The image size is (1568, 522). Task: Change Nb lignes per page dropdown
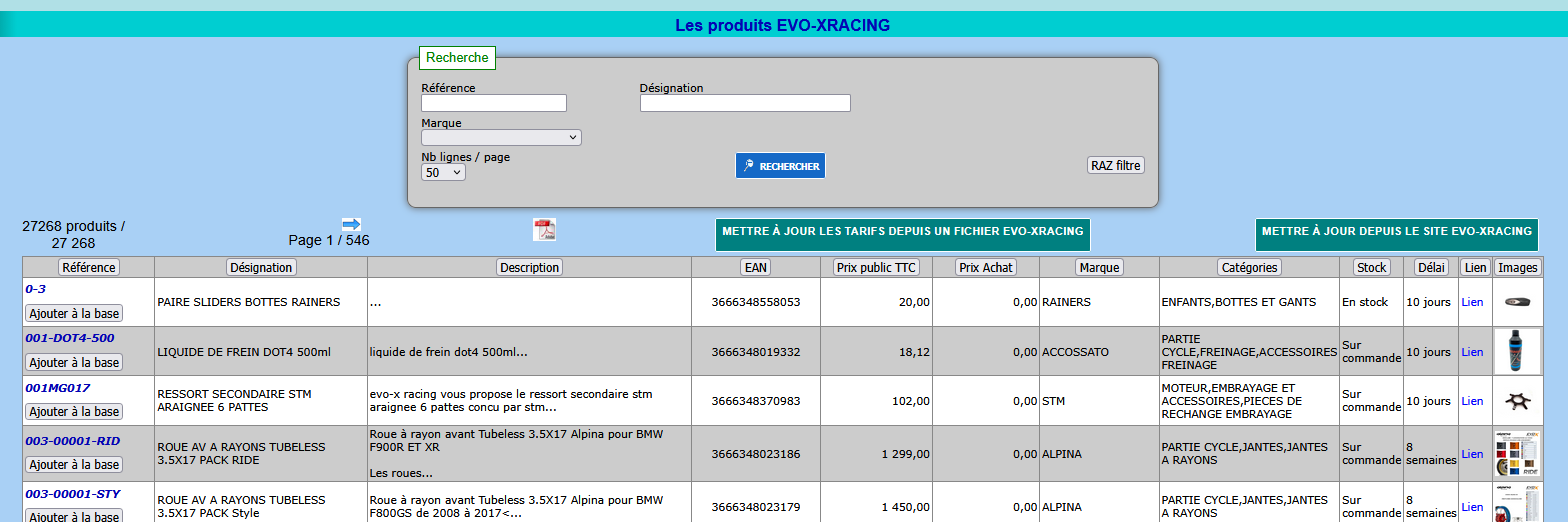443,173
